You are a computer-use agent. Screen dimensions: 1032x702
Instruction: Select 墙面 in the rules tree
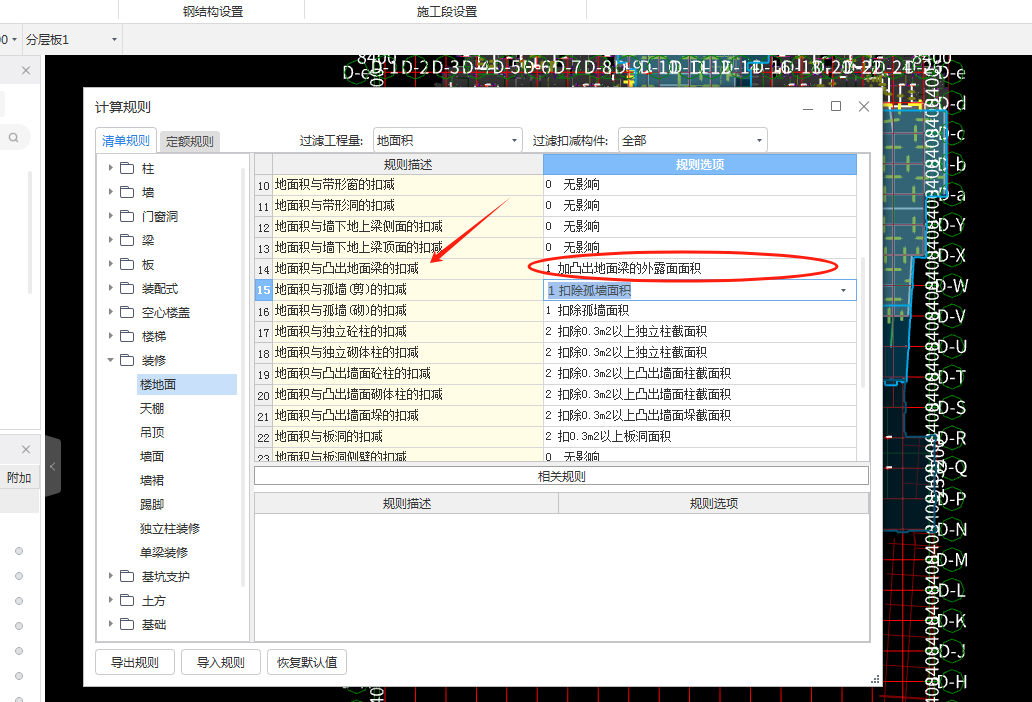152,456
